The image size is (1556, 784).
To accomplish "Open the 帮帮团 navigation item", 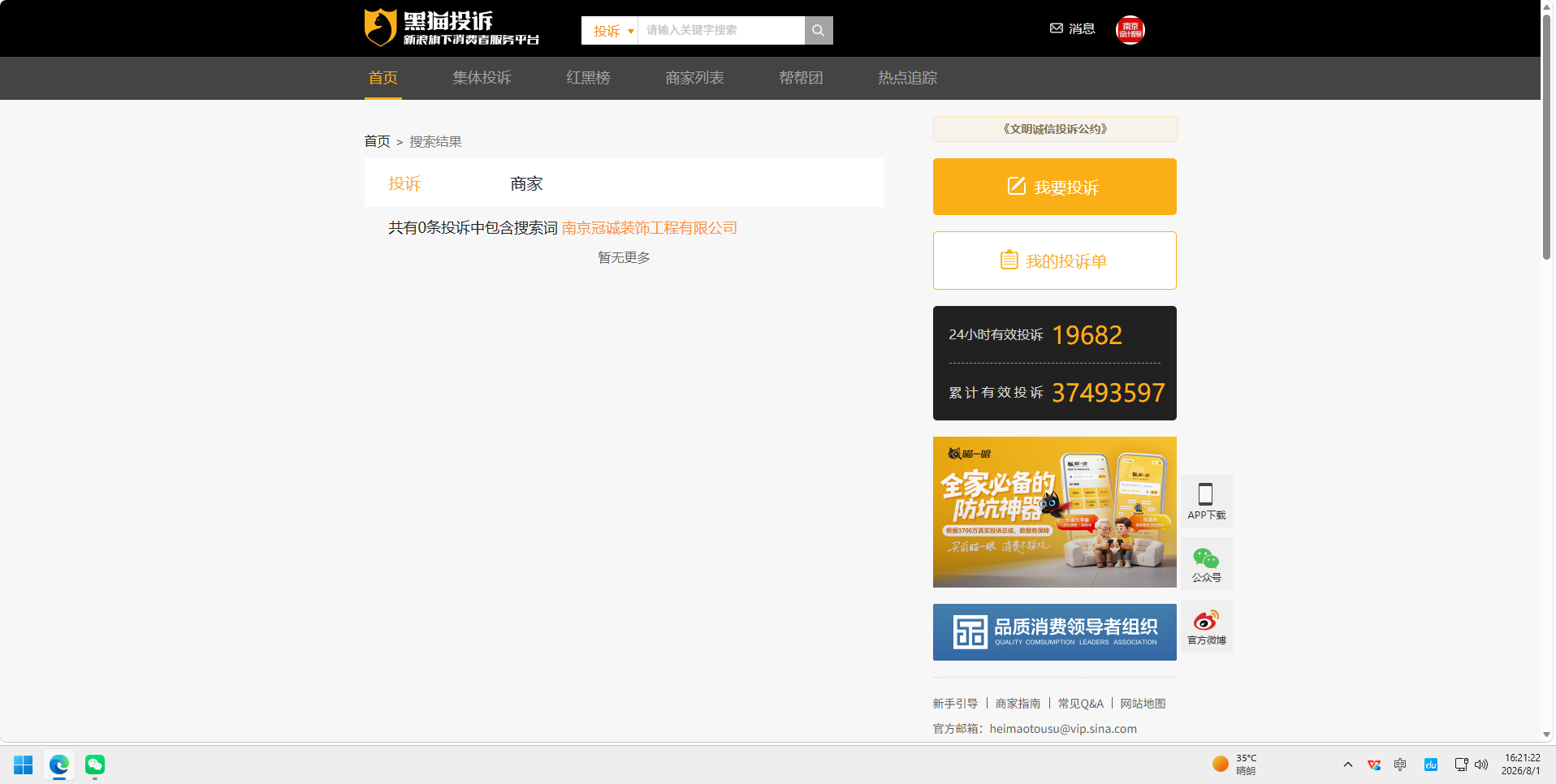I will 801,78.
